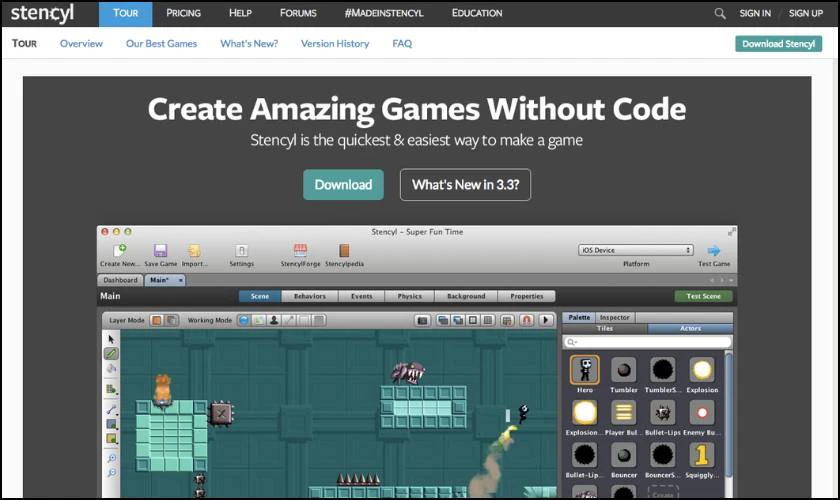The width and height of the screenshot is (840, 500).
Task: Select the Player Bul... actor with yellow lines
Action: click(624, 413)
